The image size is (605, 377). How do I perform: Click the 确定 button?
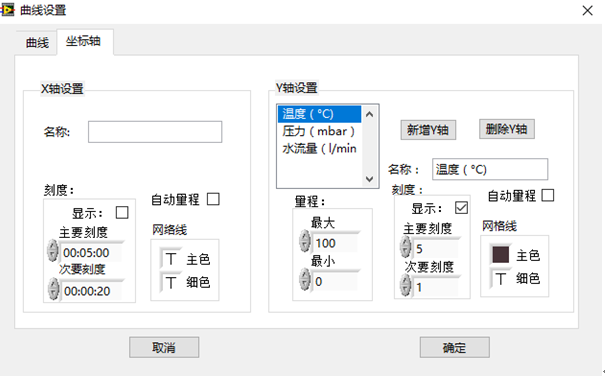tap(455, 348)
